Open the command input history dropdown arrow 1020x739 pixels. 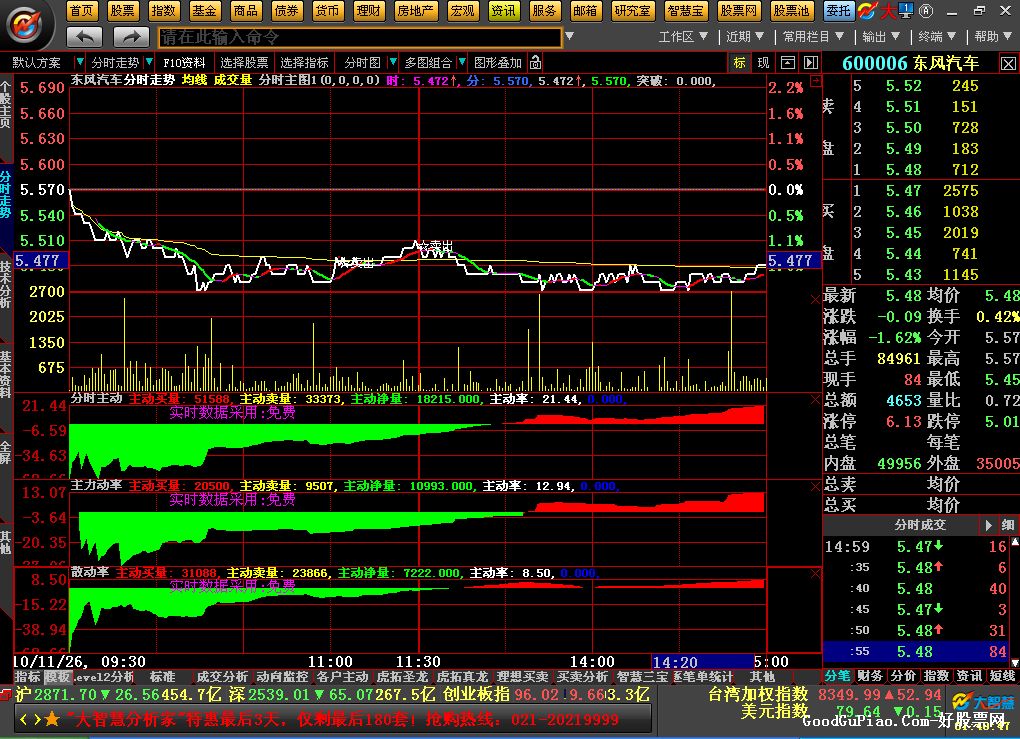pyautogui.click(x=569, y=36)
